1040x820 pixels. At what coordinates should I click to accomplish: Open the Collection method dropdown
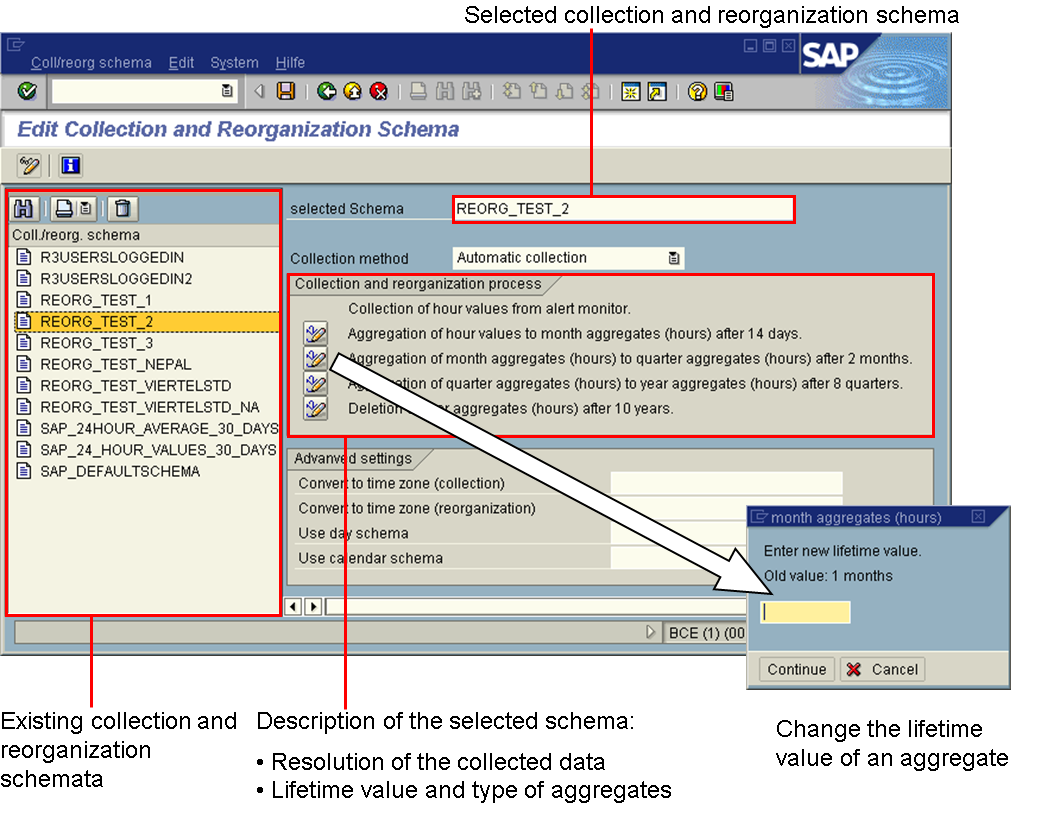(x=674, y=258)
